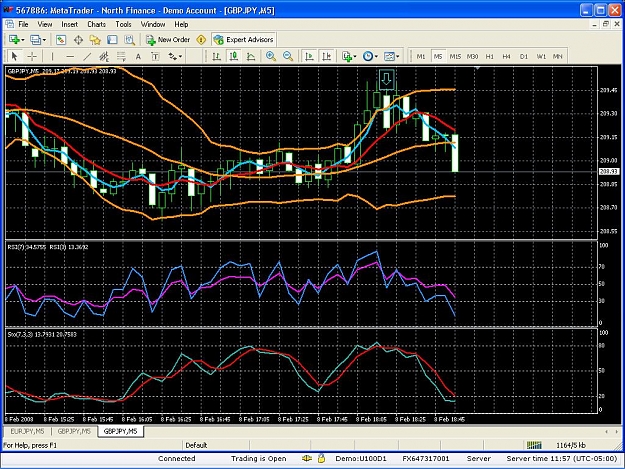Click the 'Connected' status text
Image resolution: width=625 pixels, height=469 pixels.
tap(177, 459)
